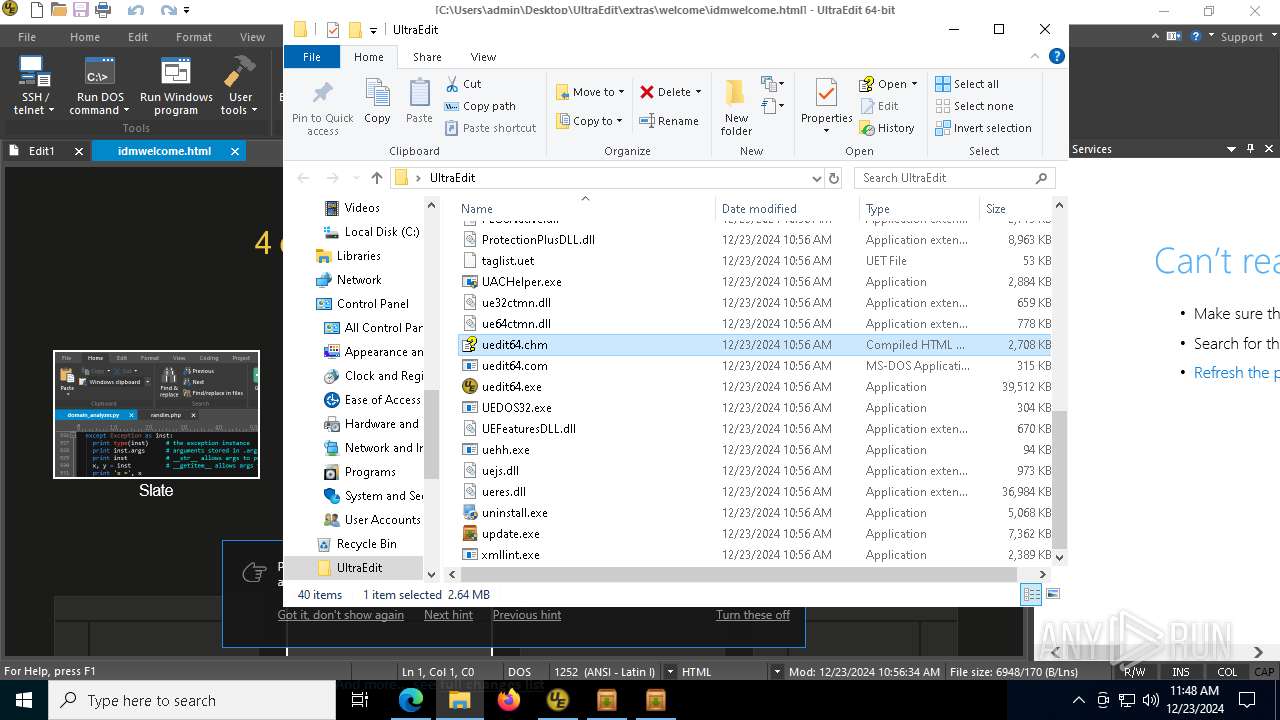Click Run Windows program in UltraEdit

176,87
